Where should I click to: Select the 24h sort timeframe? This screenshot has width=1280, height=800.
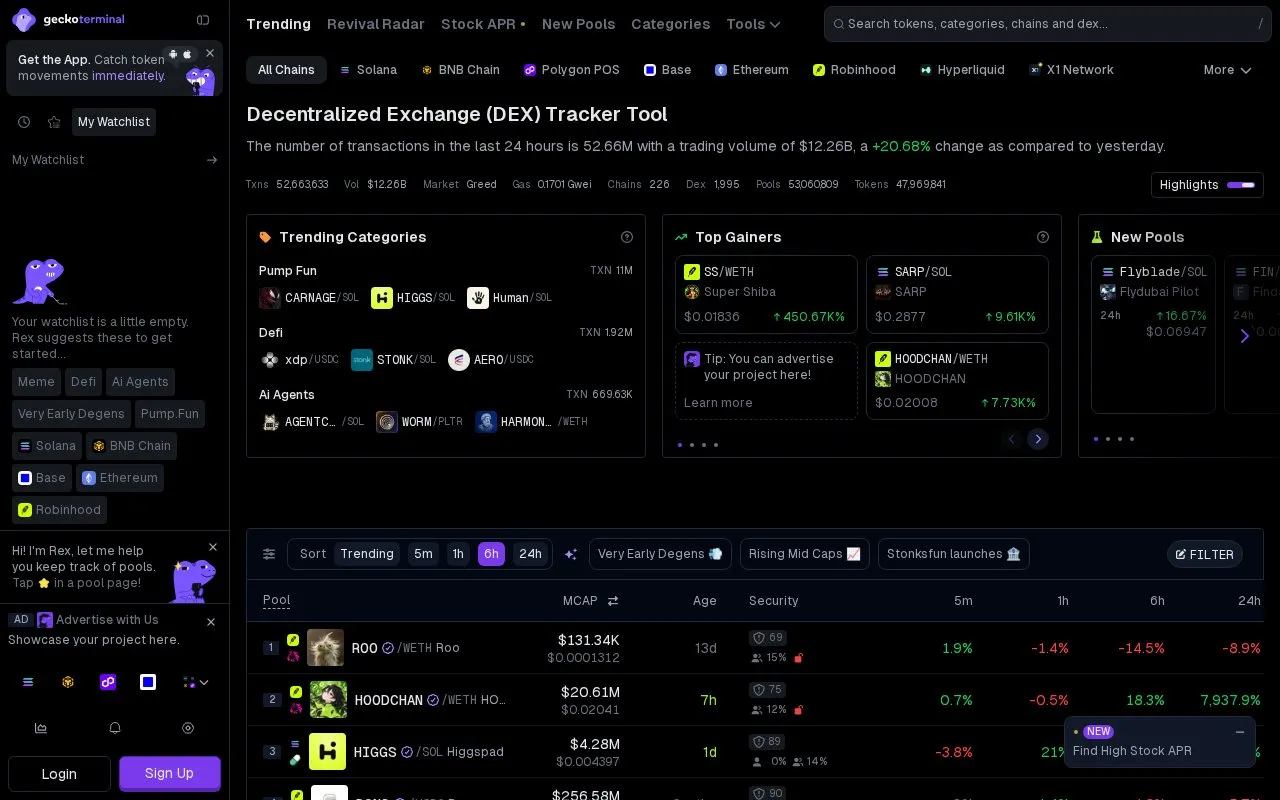pyautogui.click(x=530, y=554)
